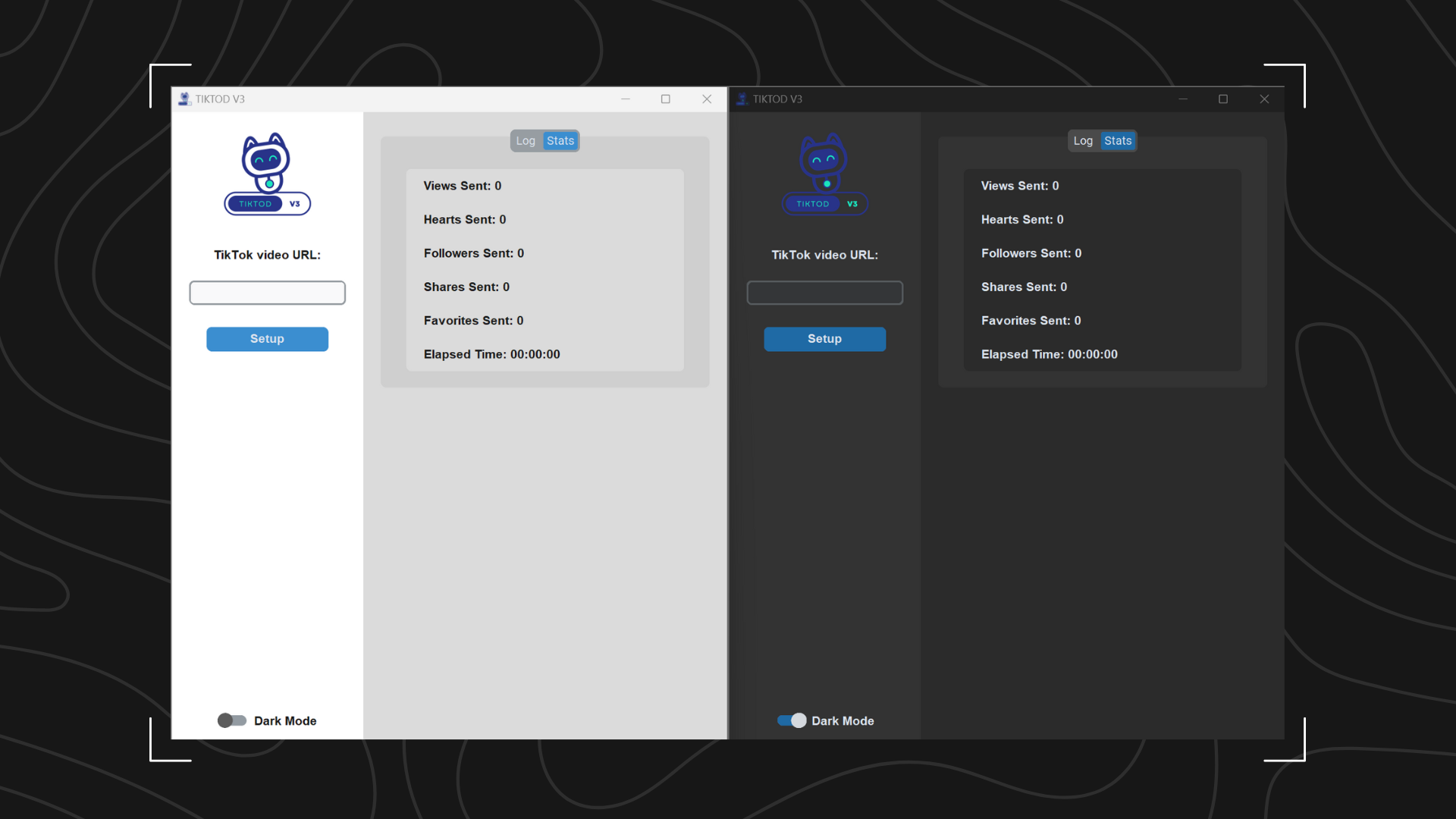Close the dark-themed TIKTOD V3 window
The image size is (1456, 819).
1263,99
